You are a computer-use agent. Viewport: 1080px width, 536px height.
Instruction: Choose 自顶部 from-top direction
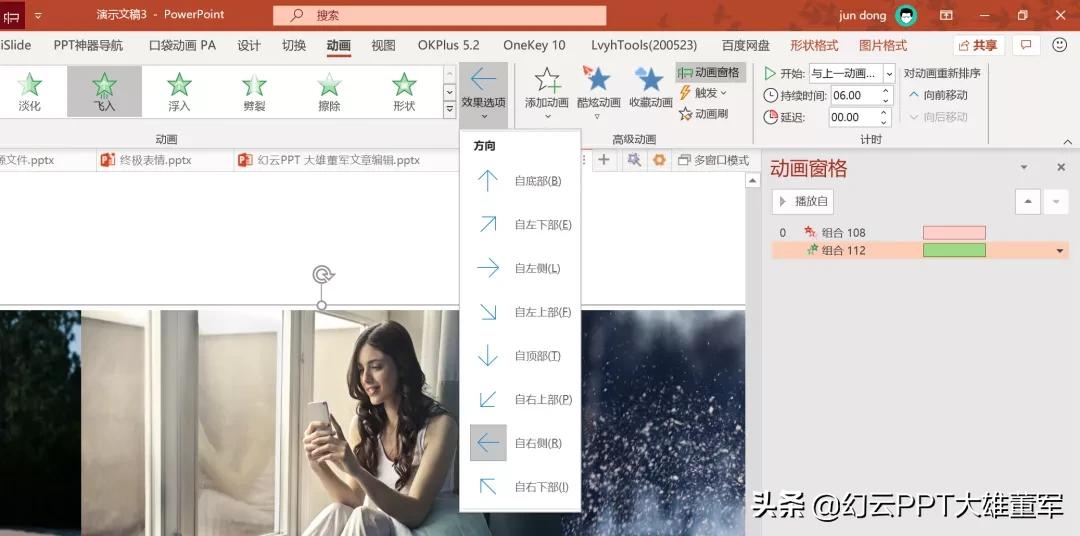click(x=488, y=355)
